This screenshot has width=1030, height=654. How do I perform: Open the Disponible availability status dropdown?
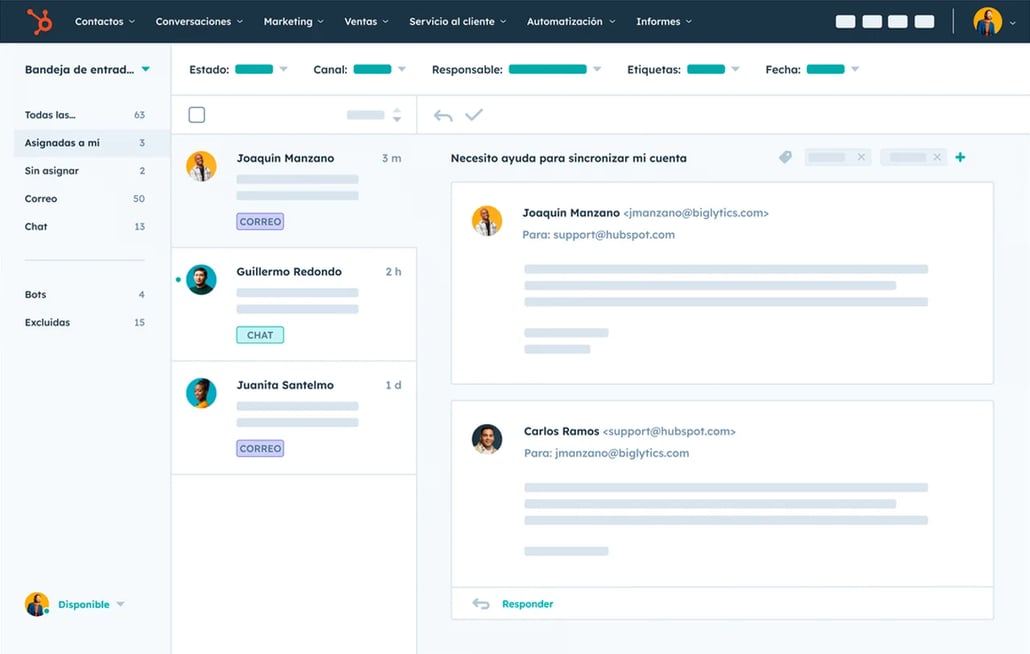pyautogui.click(x=91, y=605)
